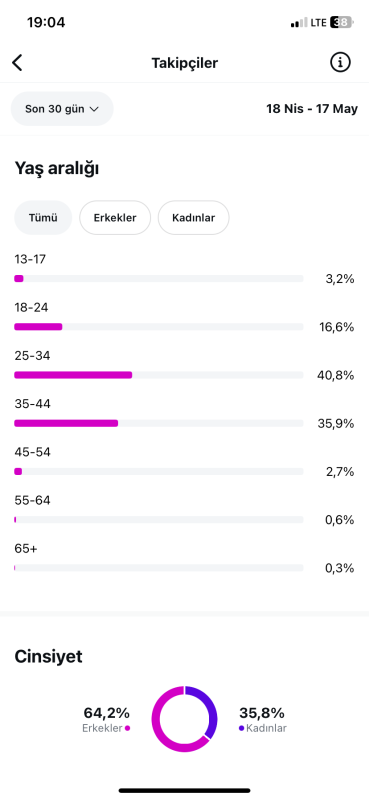Tap the battery indicator icon
Screen dimensions: 369x800
[342, 22]
